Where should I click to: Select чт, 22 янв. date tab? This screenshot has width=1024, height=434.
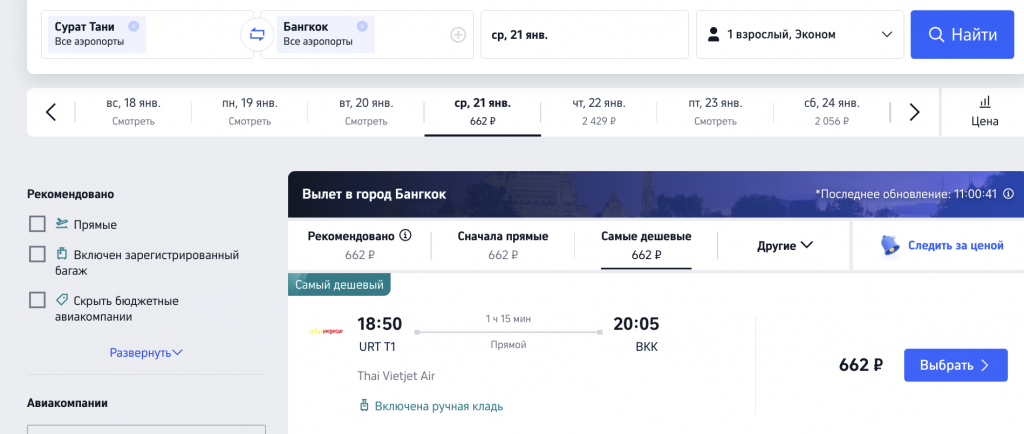click(599, 112)
